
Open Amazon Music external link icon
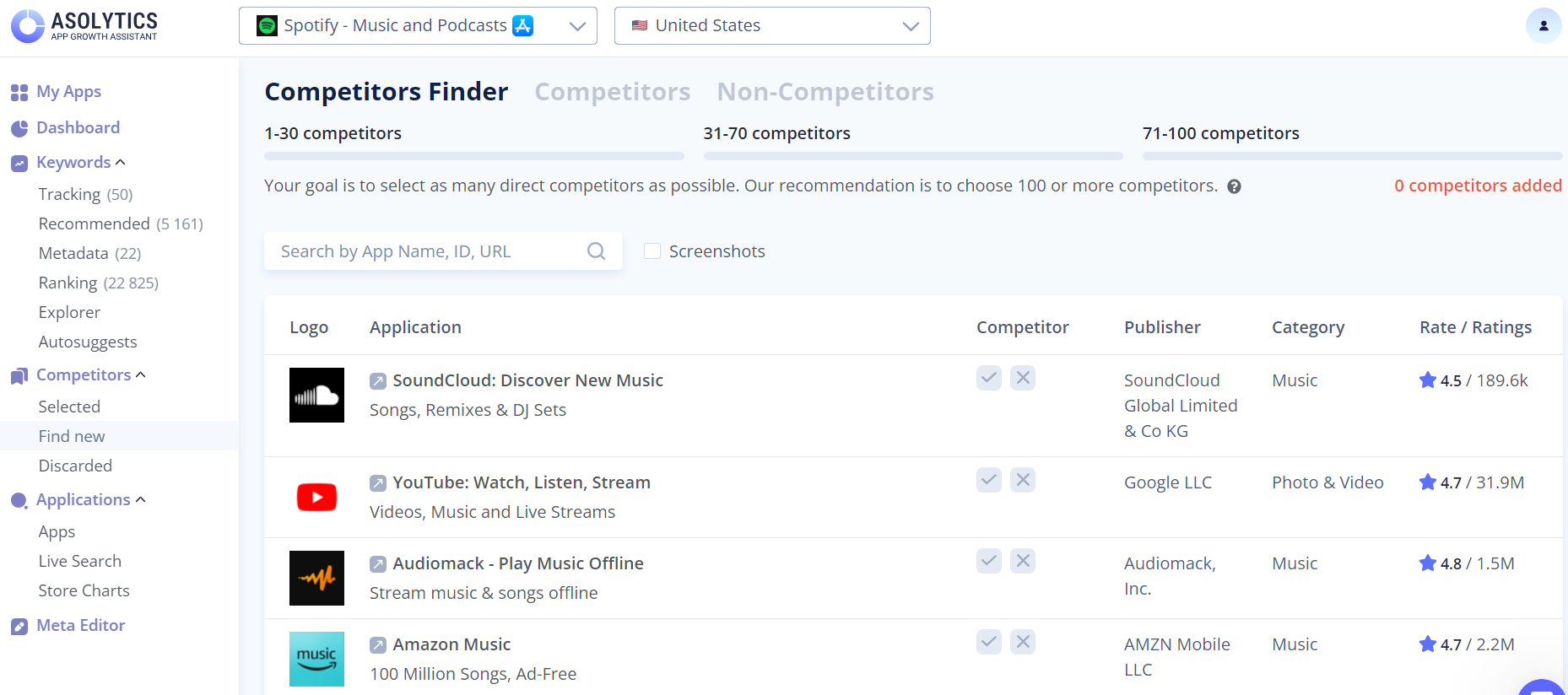(x=378, y=645)
